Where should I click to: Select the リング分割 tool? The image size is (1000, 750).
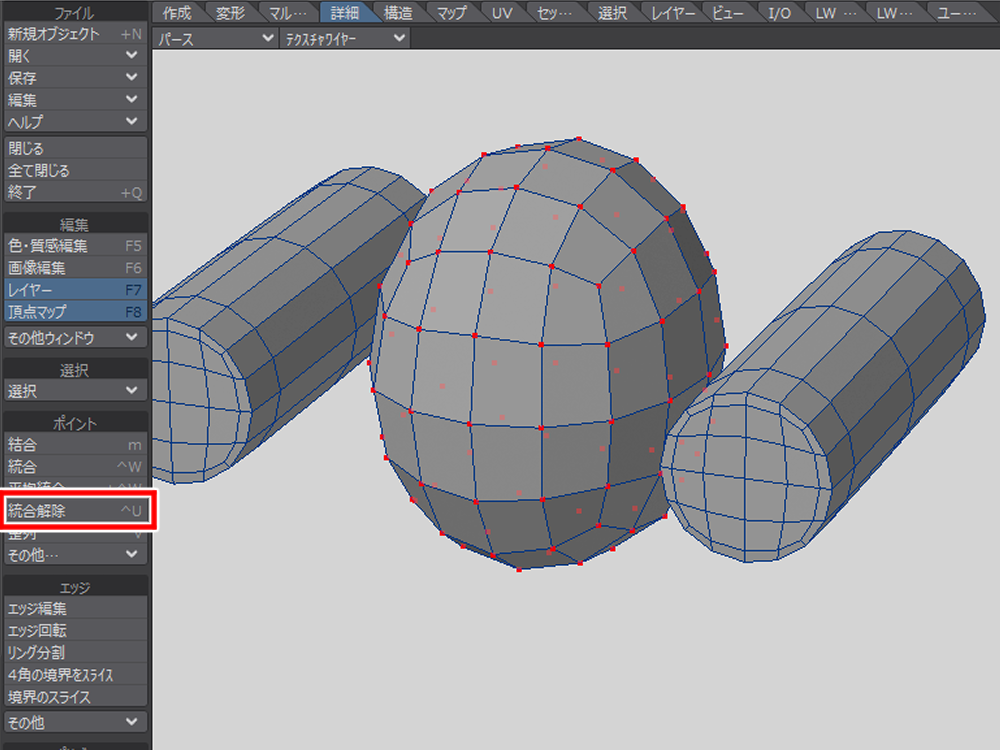pyautogui.click(x=75, y=653)
